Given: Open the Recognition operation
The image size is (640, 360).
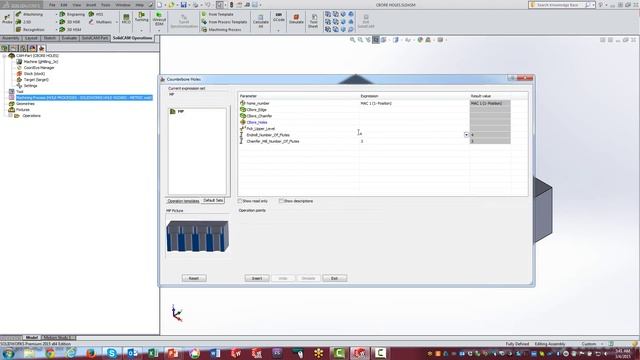Looking at the screenshot, I should click(x=30, y=29).
